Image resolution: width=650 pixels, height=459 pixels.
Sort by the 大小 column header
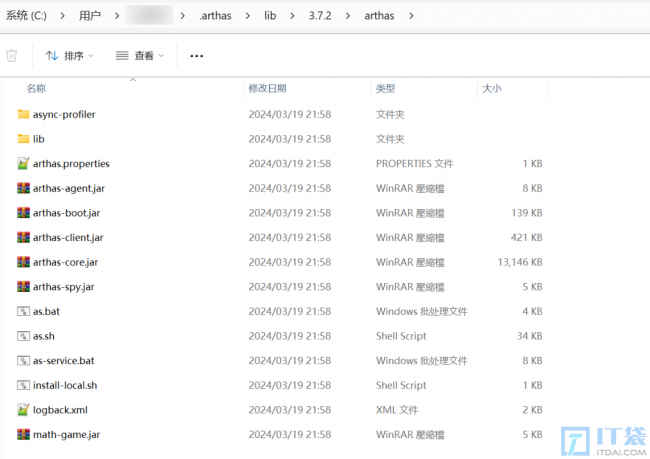[492, 88]
